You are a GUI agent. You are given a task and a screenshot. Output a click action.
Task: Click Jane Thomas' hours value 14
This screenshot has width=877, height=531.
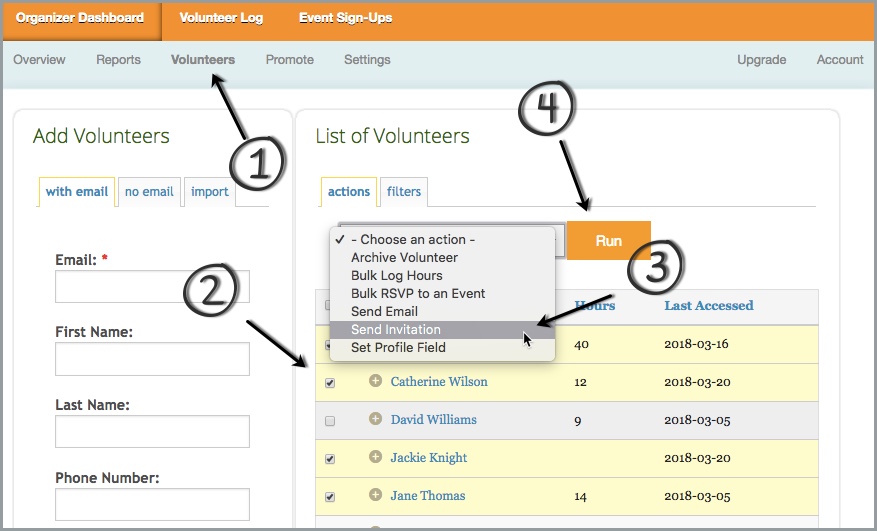coord(581,496)
